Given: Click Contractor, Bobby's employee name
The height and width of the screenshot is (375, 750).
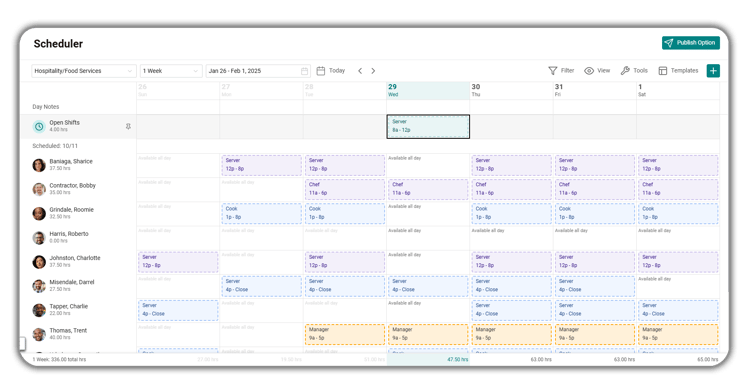Looking at the screenshot, I should click(x=73, y=186).
